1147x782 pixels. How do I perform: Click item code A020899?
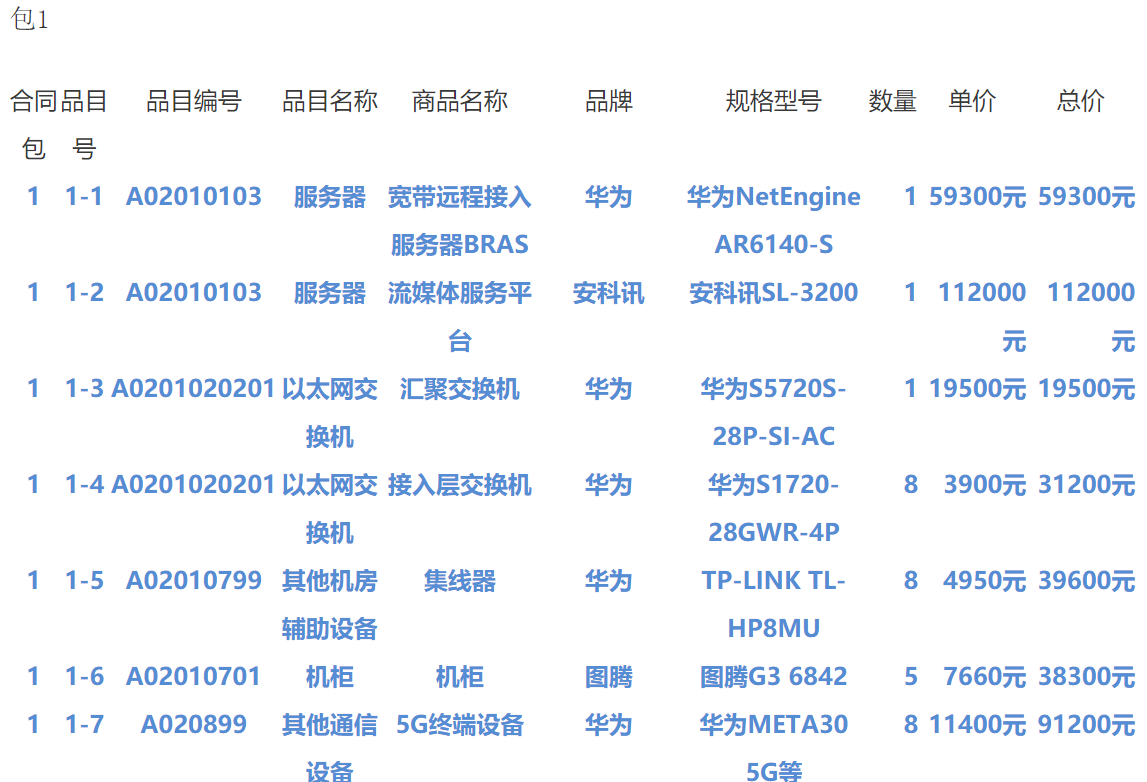point(194,725)
